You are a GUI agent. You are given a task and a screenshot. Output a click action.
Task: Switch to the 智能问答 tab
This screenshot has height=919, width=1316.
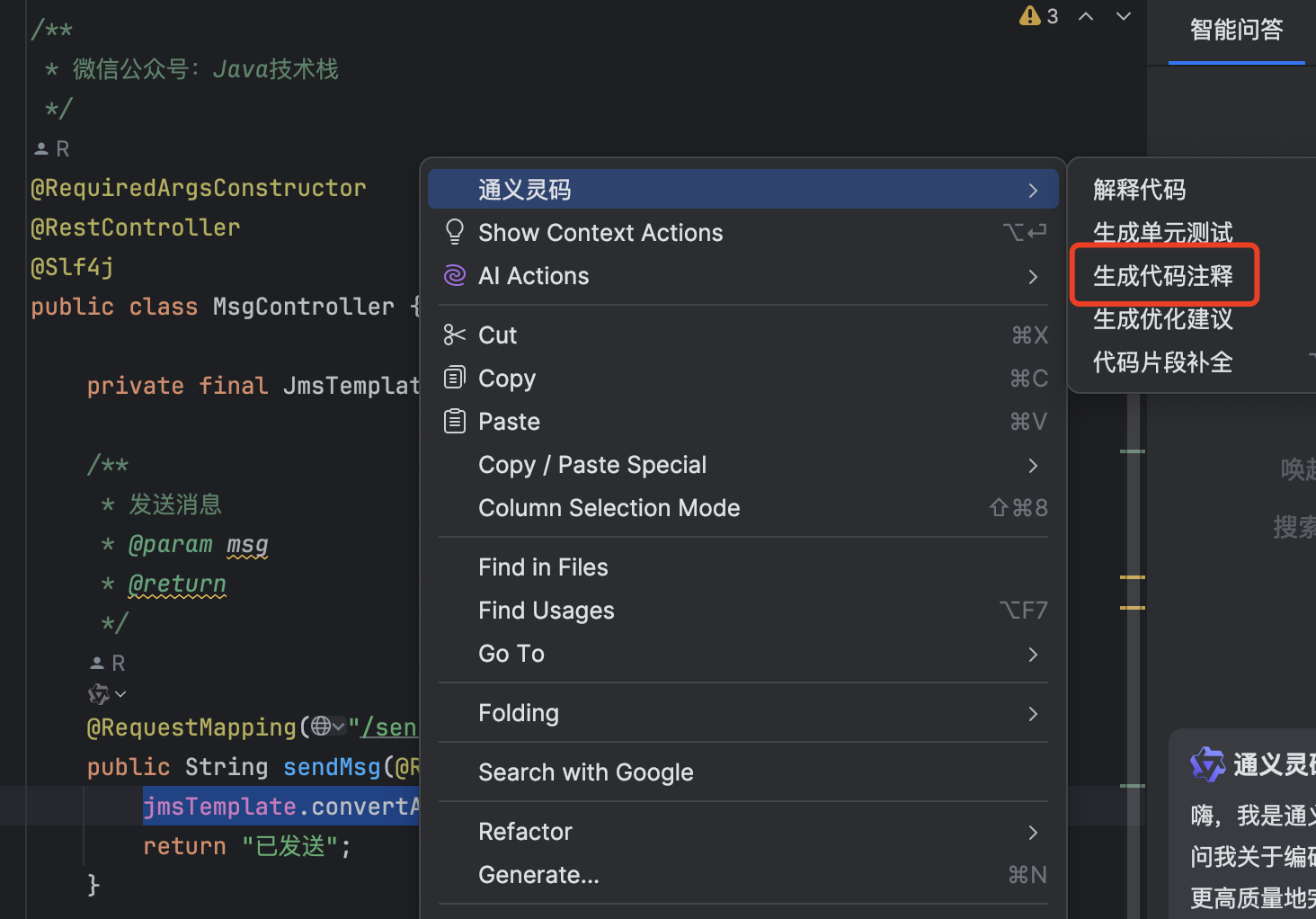click(x=1236, y=30)
